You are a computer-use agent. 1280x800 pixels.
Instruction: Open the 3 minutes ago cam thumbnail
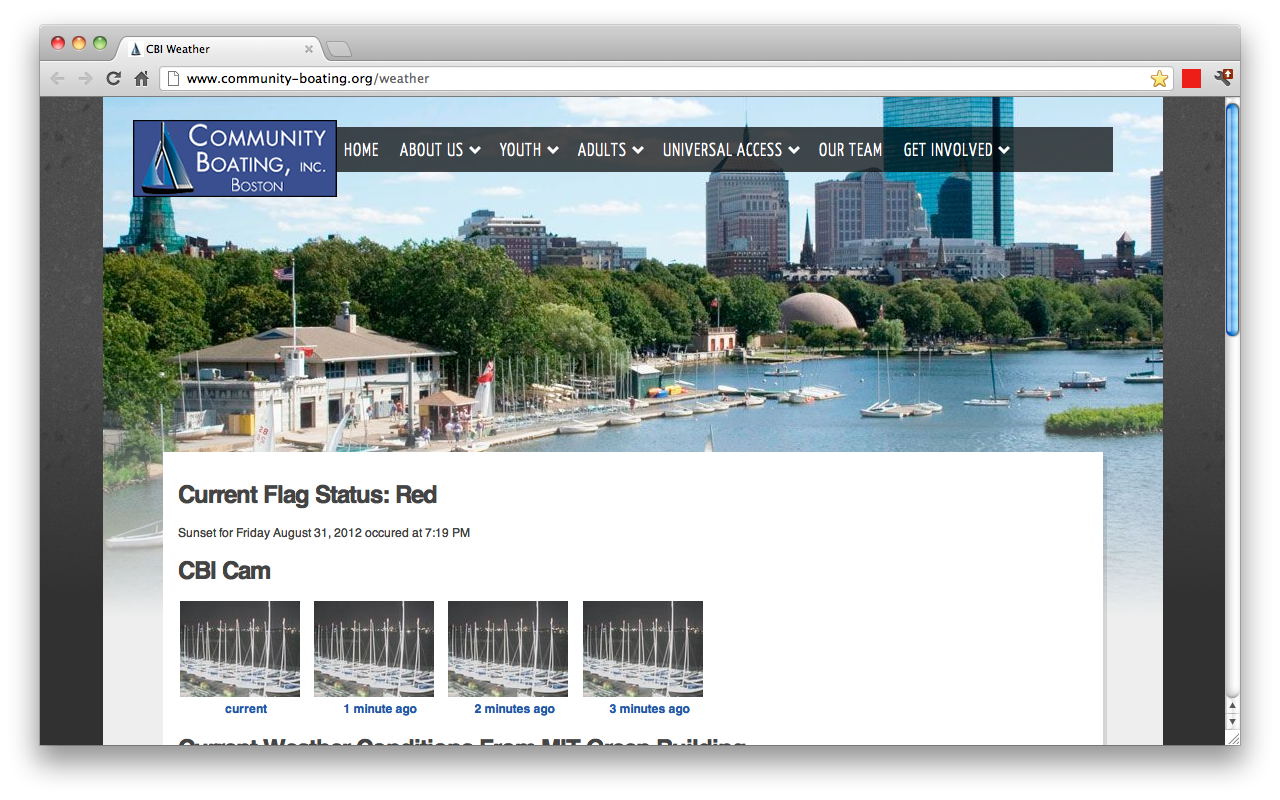click(x=643, y=649)
